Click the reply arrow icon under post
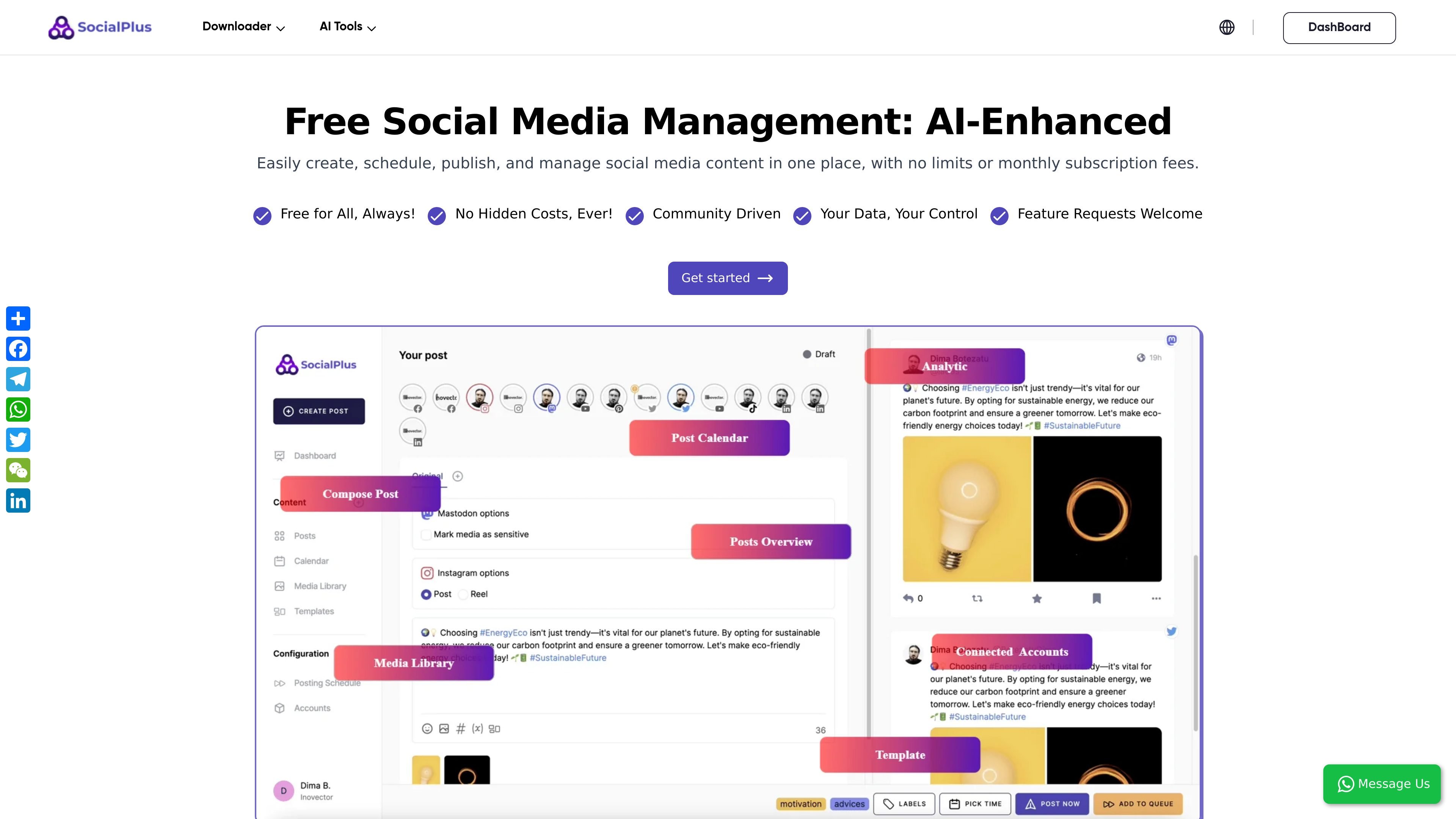Viewport: 1456px width, 819px height. 908,598
